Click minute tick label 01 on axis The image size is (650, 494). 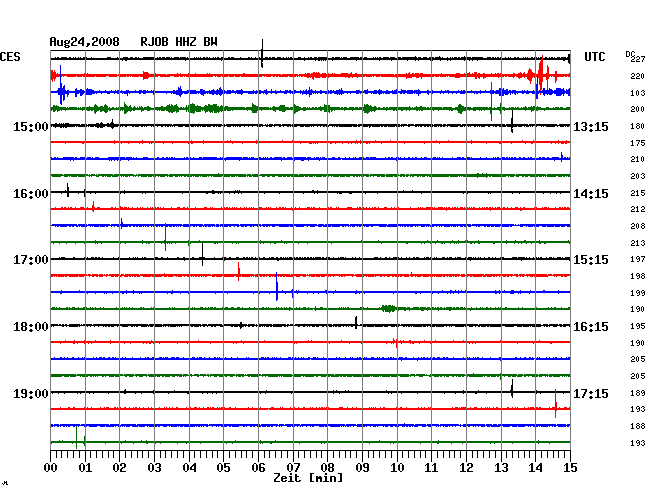click(x=85, y=467)
